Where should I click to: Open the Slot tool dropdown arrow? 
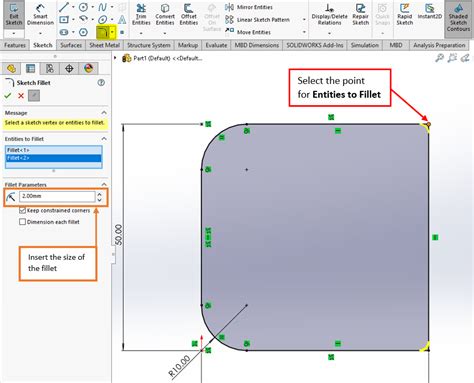point(73,32)
